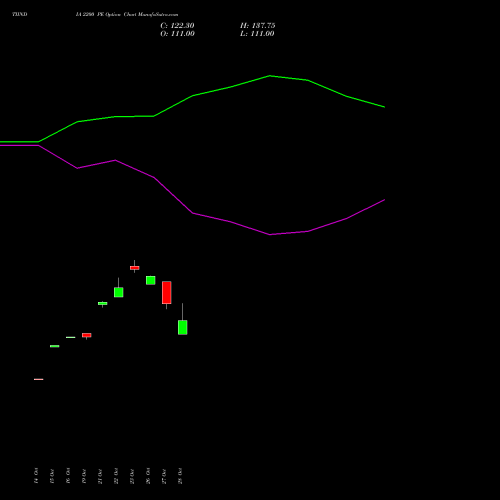Click the open price value O: 111.00
The image size is (500, 500).
tap(177, 34)
